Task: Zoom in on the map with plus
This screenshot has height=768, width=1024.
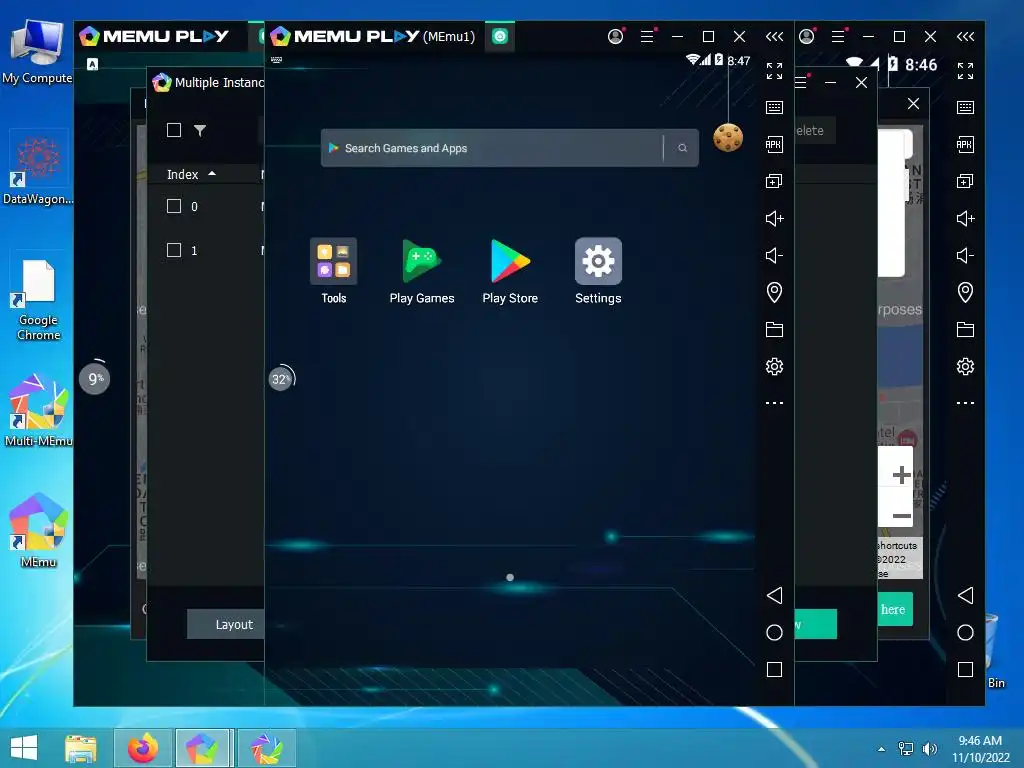Action: pyautogui.click(x=901, y=475)
